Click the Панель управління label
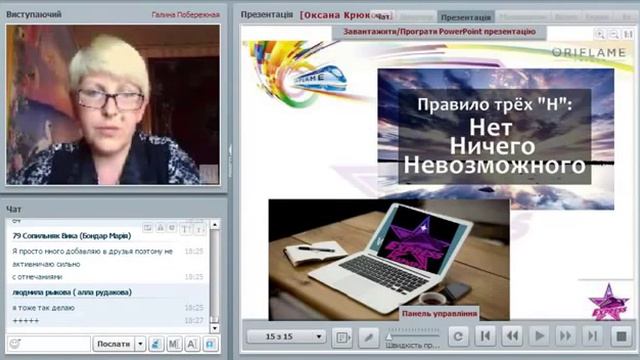The height and width of the screenshot is (360, 640). [x=440, y=313]
